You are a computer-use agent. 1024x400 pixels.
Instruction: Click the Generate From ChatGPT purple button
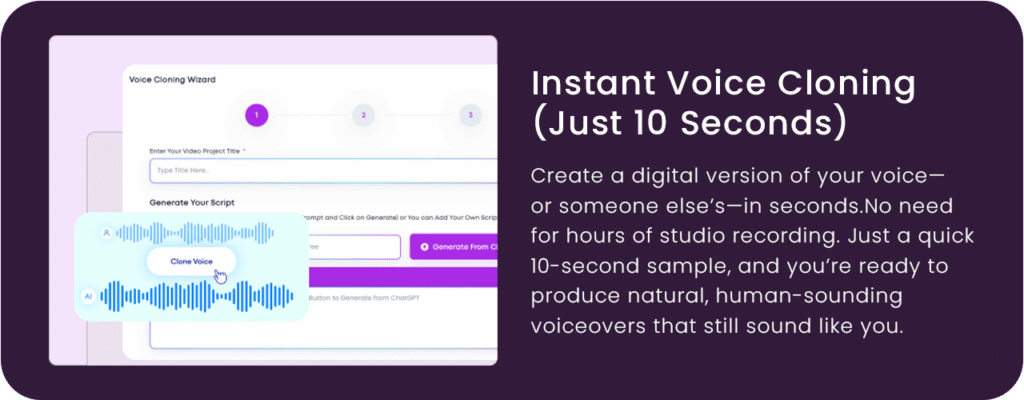[453, 247]
